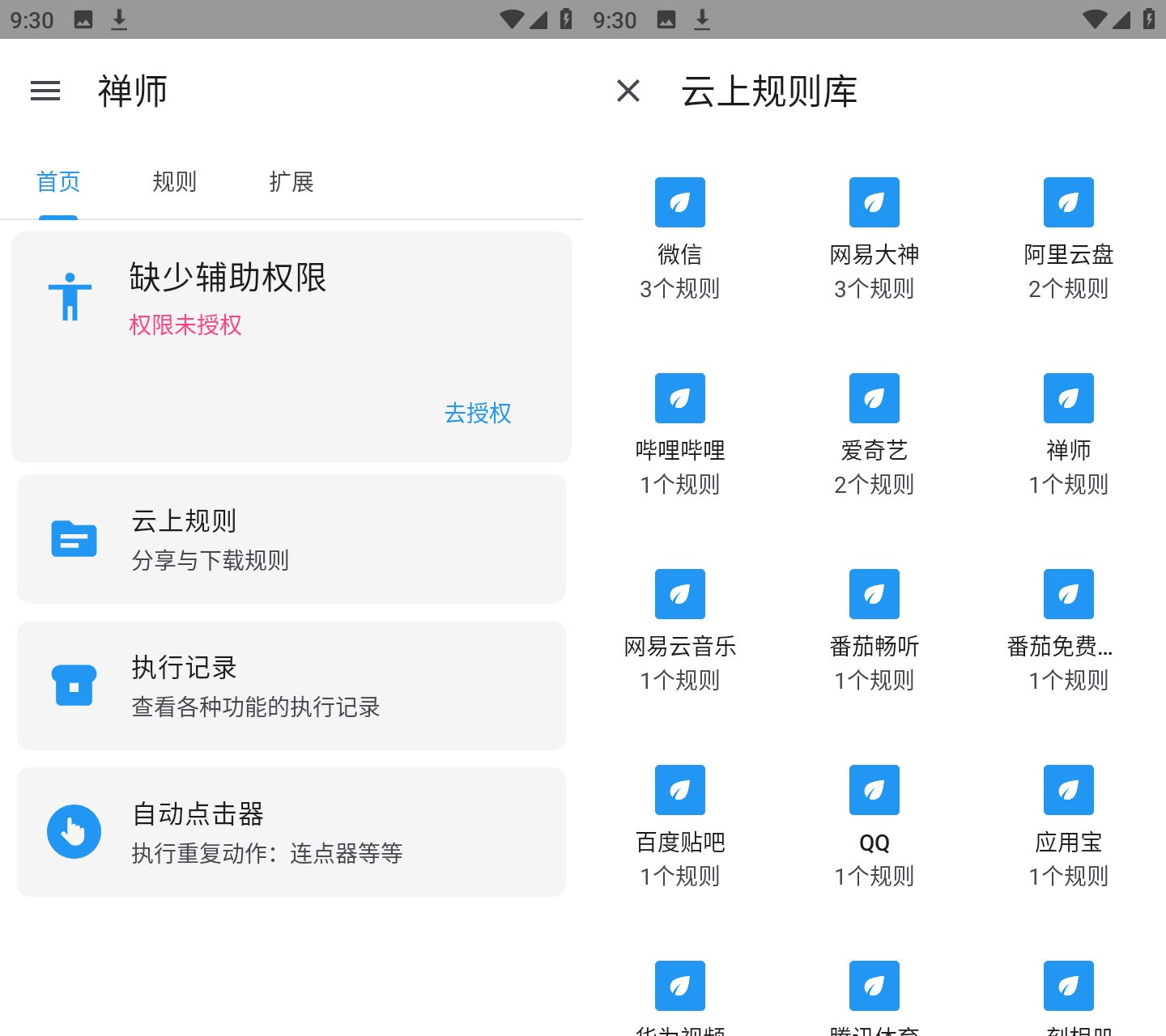Choose the 哔哩哔哩 rule icon
This screenshot has width=1166, height=1036.
point(680,398)
